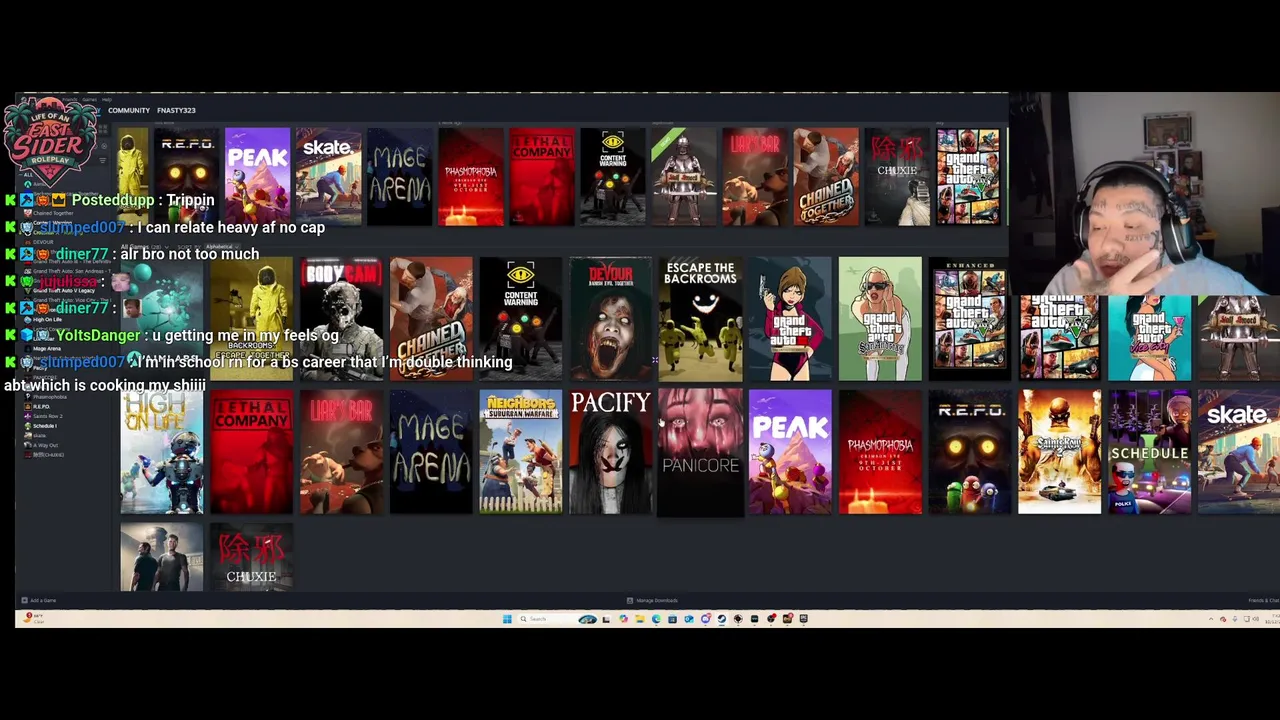Open the taskbar weather widget
1280x720 pixels.
tap(34, 618)
